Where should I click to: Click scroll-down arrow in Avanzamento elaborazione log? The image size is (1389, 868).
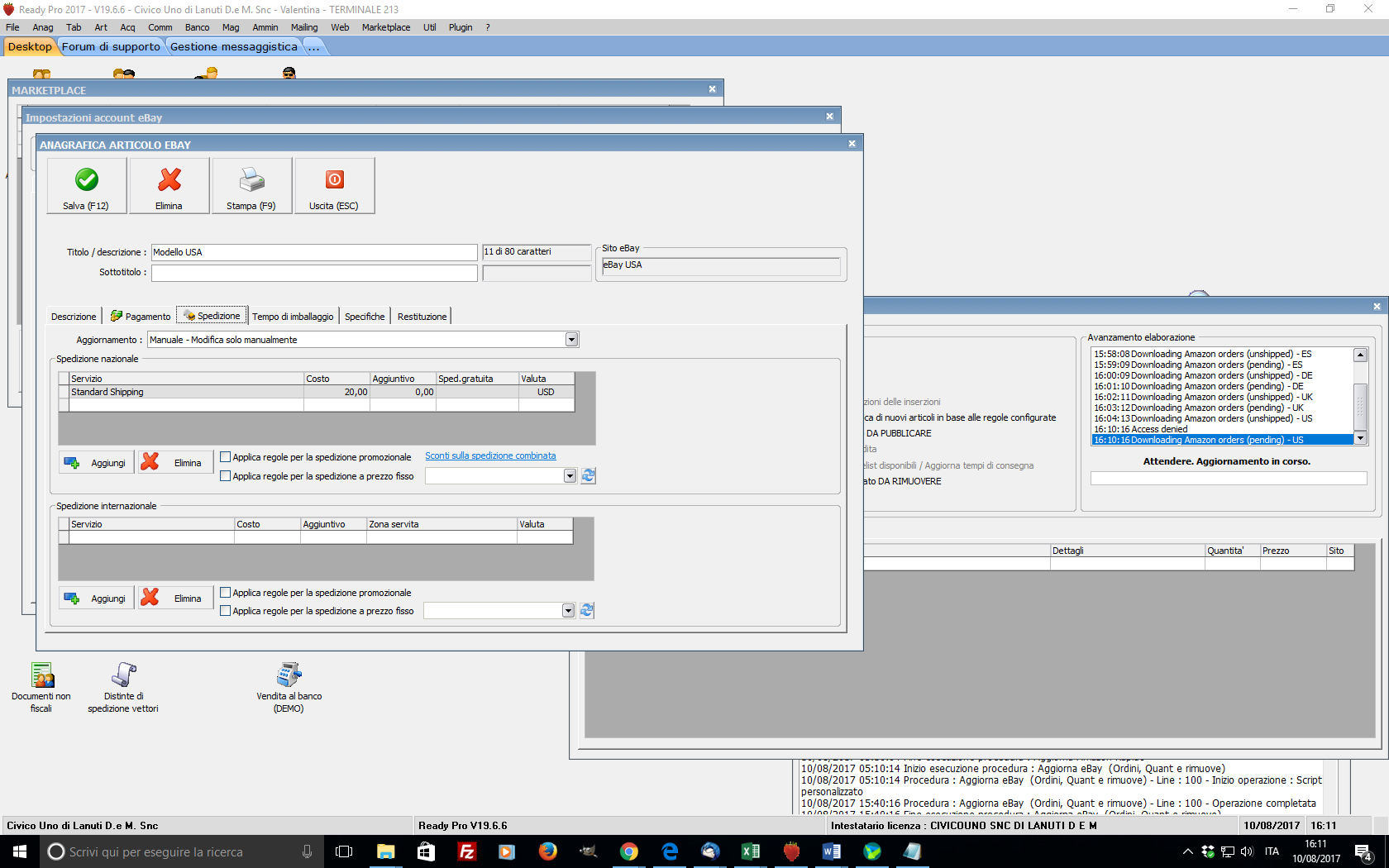coord(1360,438)
